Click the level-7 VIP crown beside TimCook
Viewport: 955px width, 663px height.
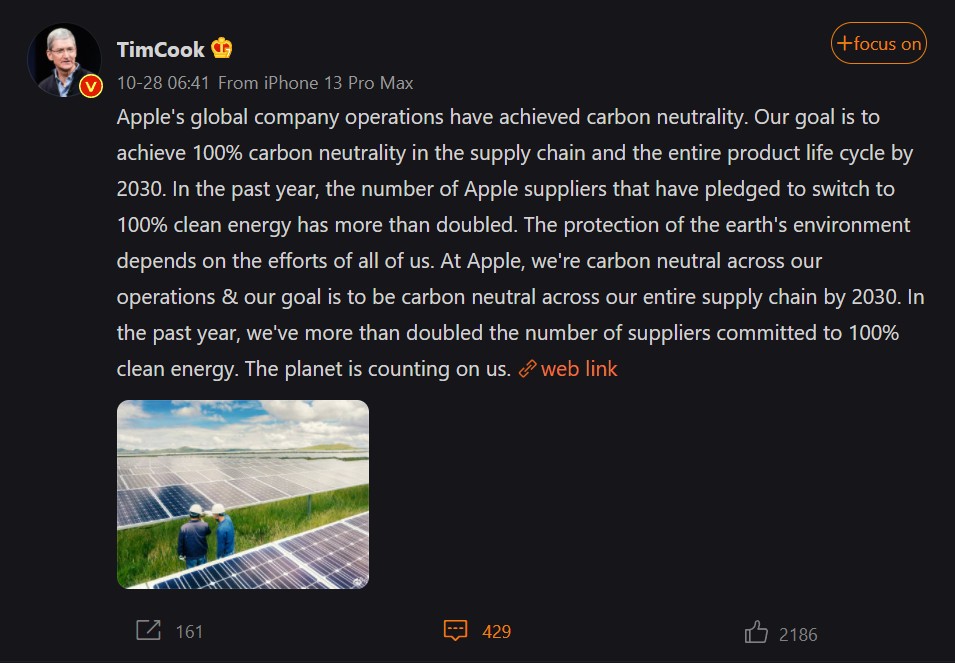221,45
